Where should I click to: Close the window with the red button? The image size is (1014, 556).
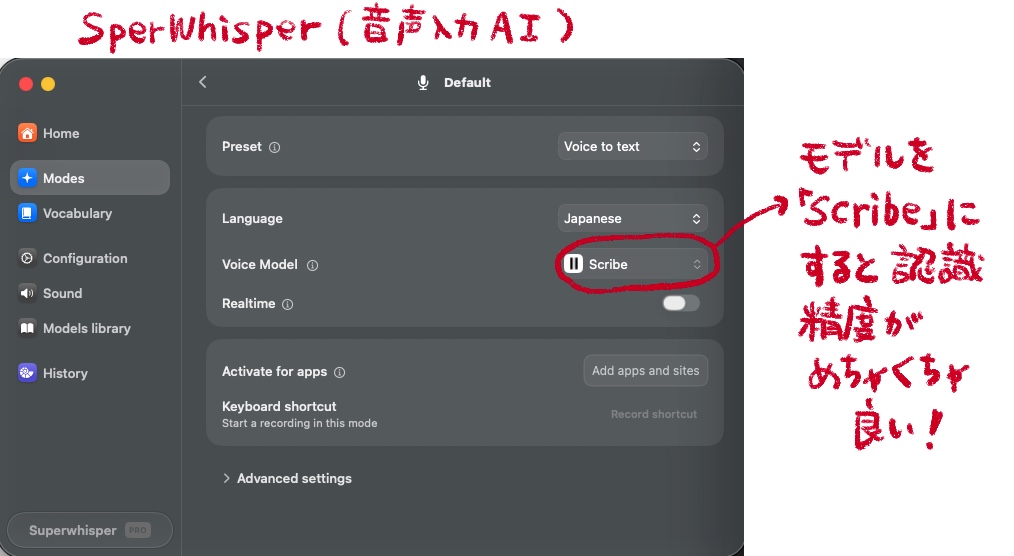26,84
